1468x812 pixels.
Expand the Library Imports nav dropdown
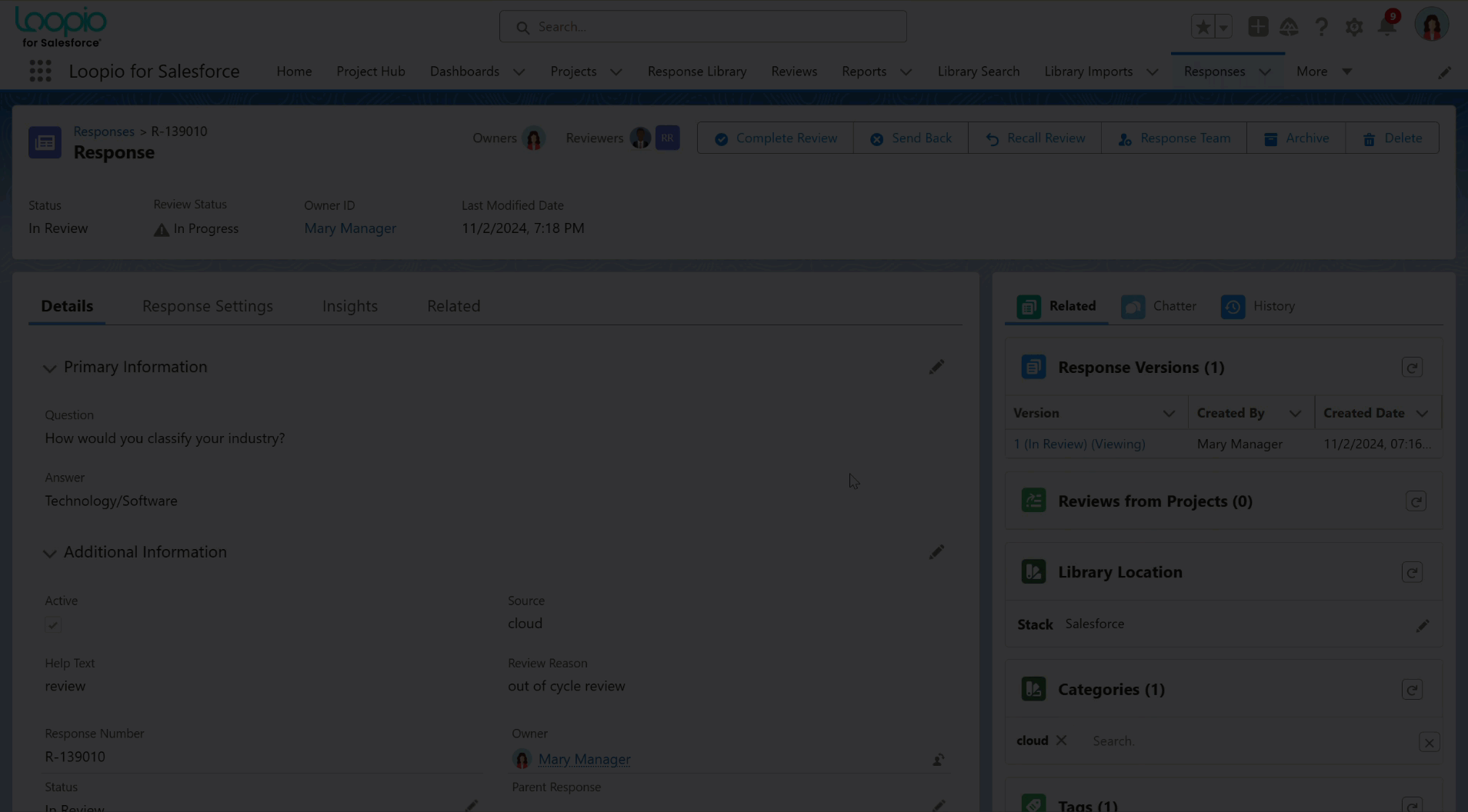pos(1153,72)
